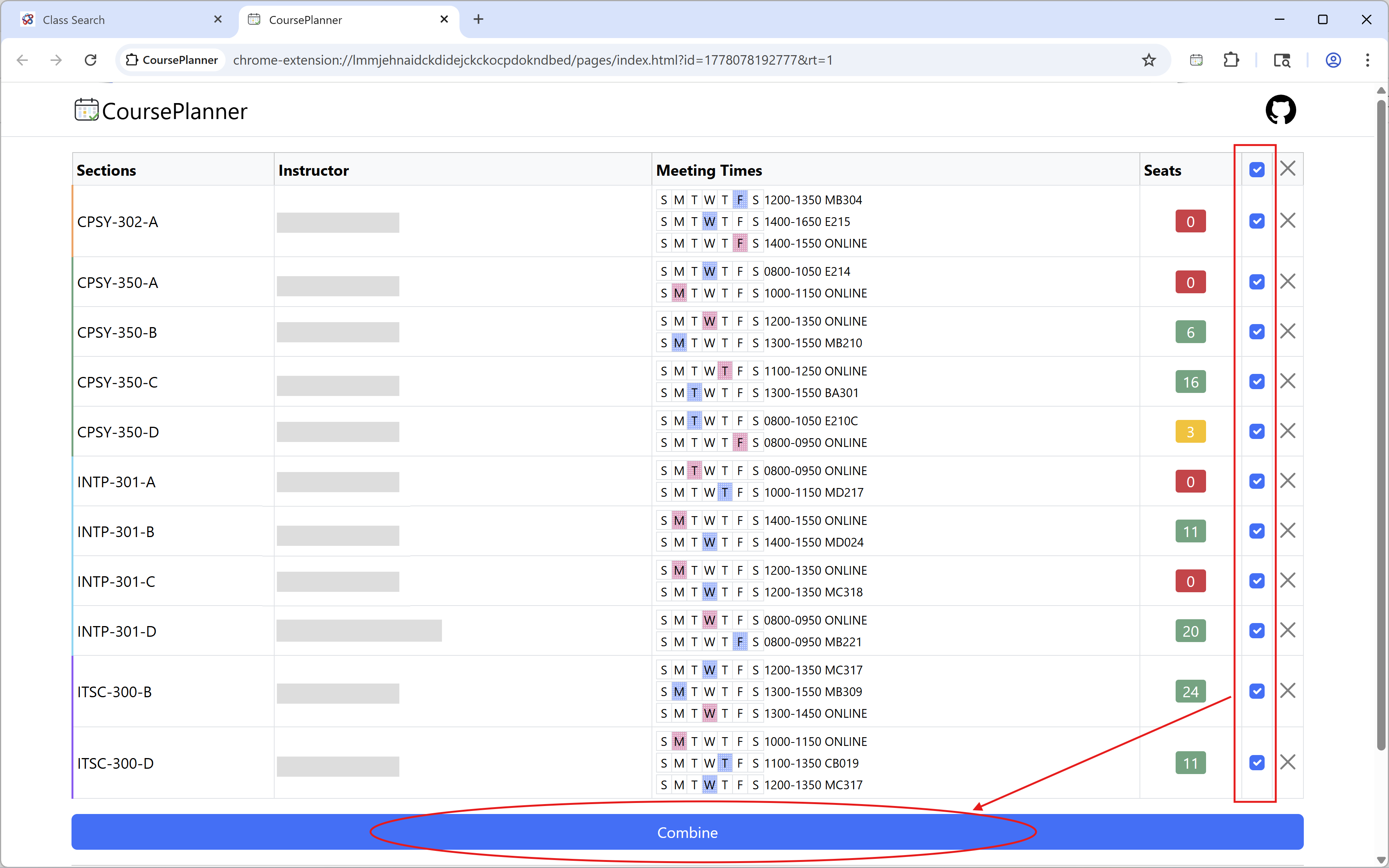Click the INTP-301-D section name
1389x868 pixels.
click(116, 631)
